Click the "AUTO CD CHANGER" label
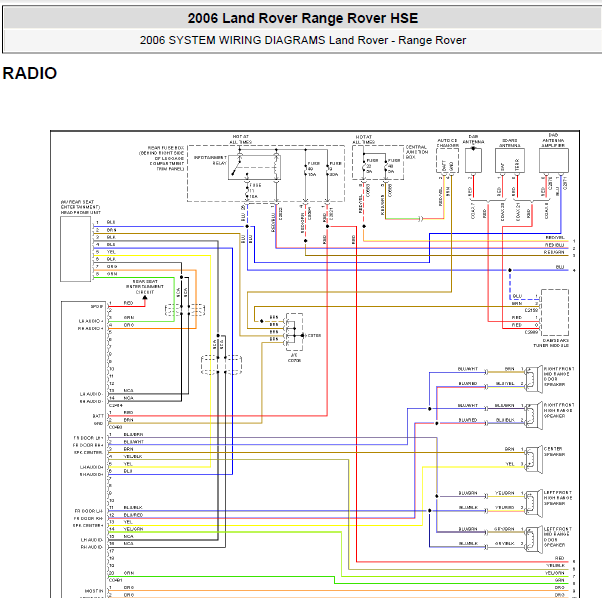602x598 pixels. pos(447,143)
